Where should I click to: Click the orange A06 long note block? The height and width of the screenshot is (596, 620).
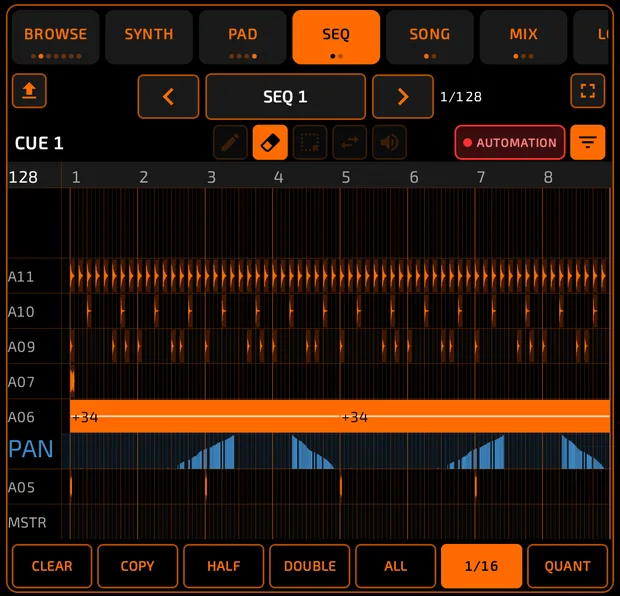coord(340,416)
